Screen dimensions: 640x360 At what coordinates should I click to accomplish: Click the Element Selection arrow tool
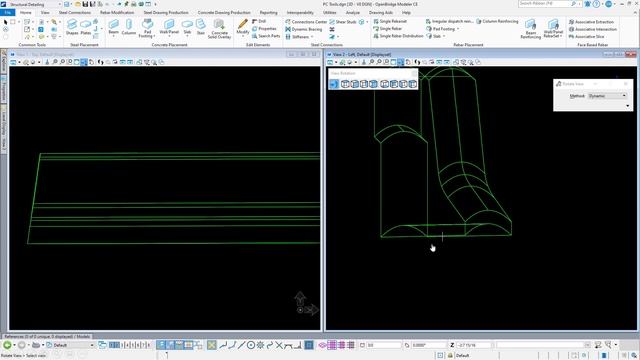click(6, 22)
